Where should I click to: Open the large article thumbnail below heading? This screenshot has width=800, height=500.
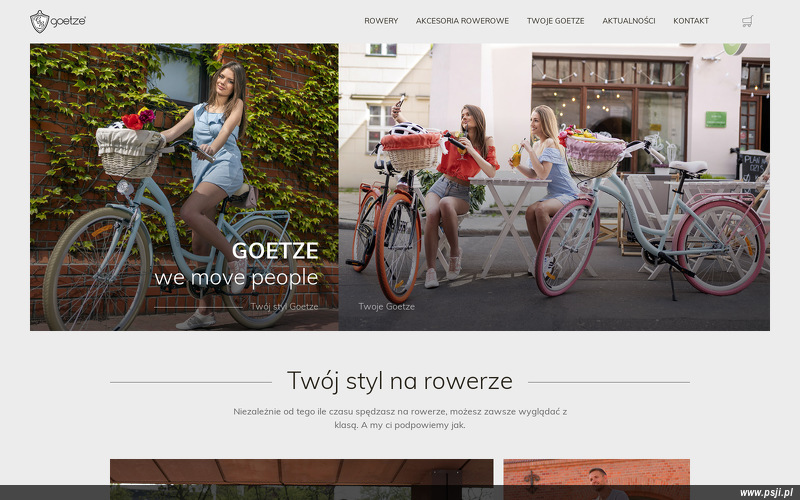tap(302, 479)
